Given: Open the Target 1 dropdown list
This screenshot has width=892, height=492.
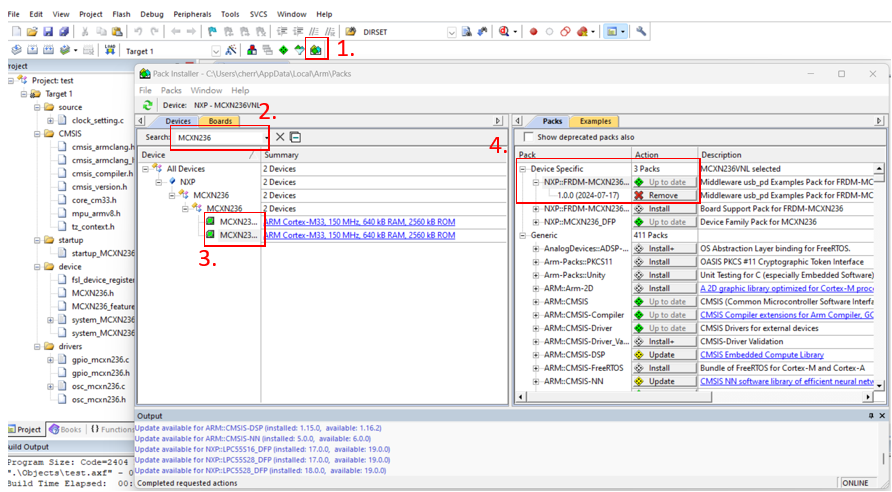Looking at the screenshot, I should click(217, 51).
